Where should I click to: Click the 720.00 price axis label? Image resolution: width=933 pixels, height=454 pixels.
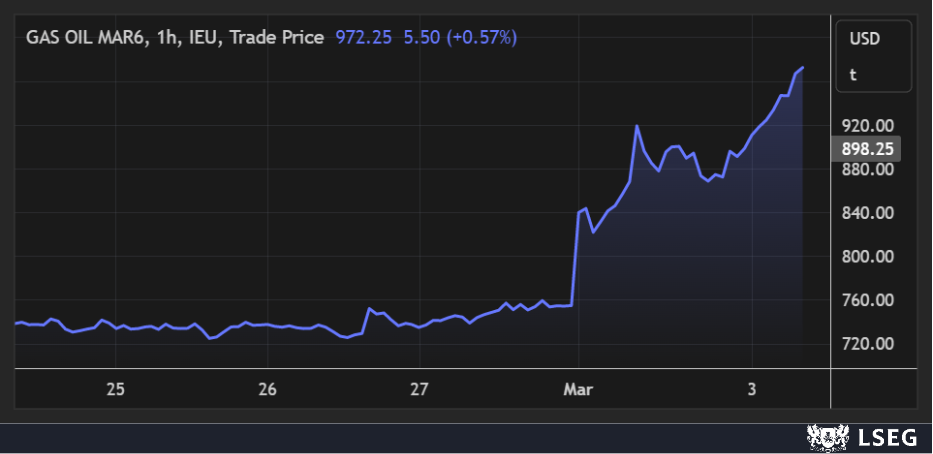coord(868,343)
